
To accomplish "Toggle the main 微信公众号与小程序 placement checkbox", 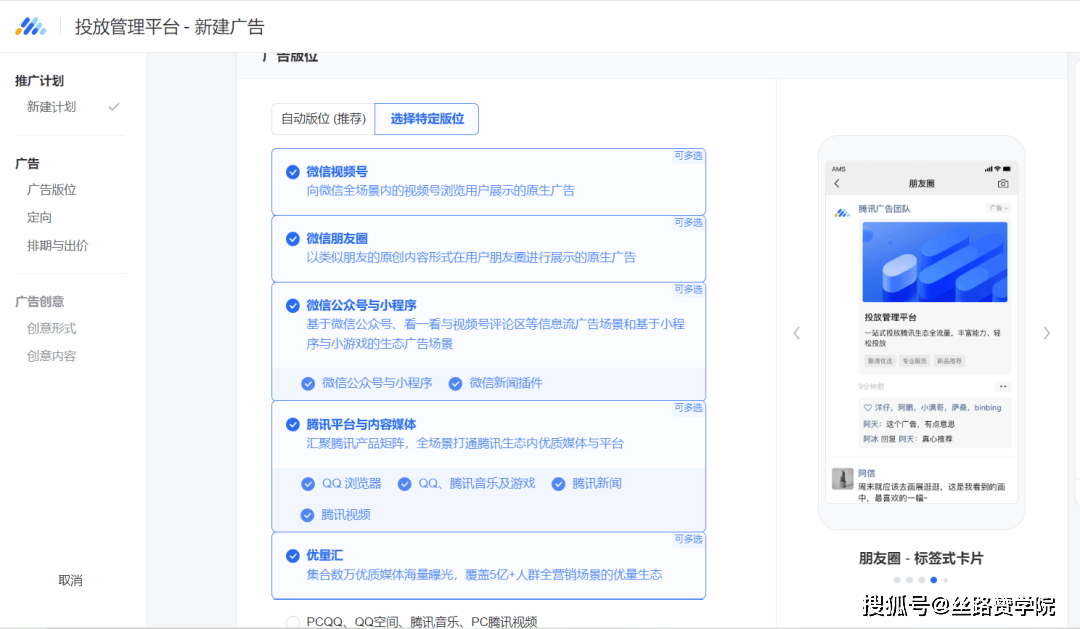I will pyautogui.click(x=293, y=305).
